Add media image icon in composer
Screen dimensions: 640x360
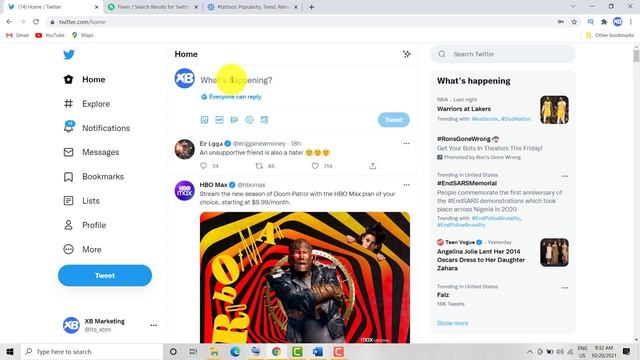pos(204,120)
